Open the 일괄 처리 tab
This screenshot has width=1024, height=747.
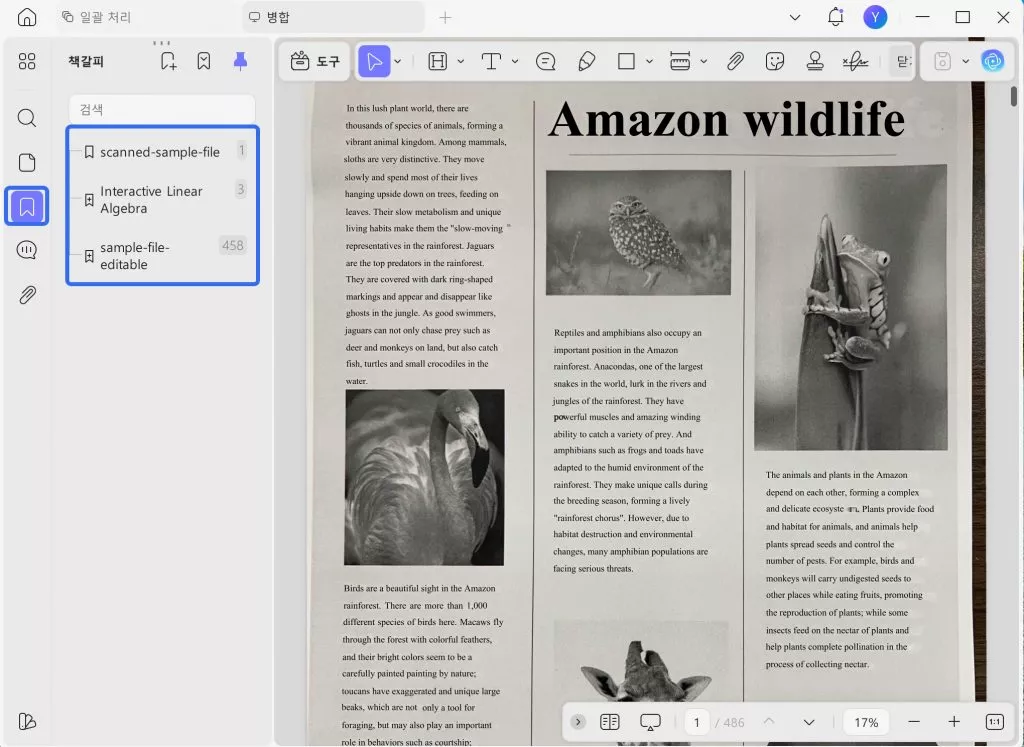point(97,17)
